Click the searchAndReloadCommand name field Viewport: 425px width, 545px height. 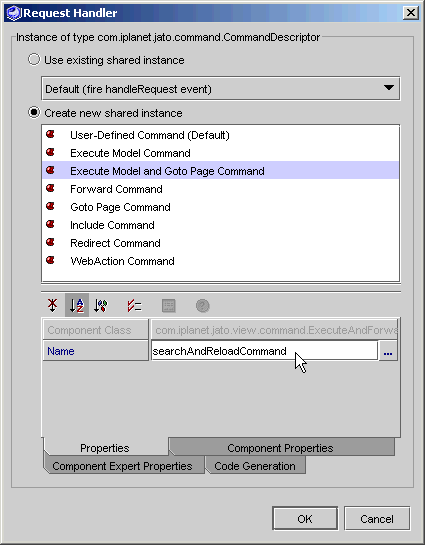264,351
